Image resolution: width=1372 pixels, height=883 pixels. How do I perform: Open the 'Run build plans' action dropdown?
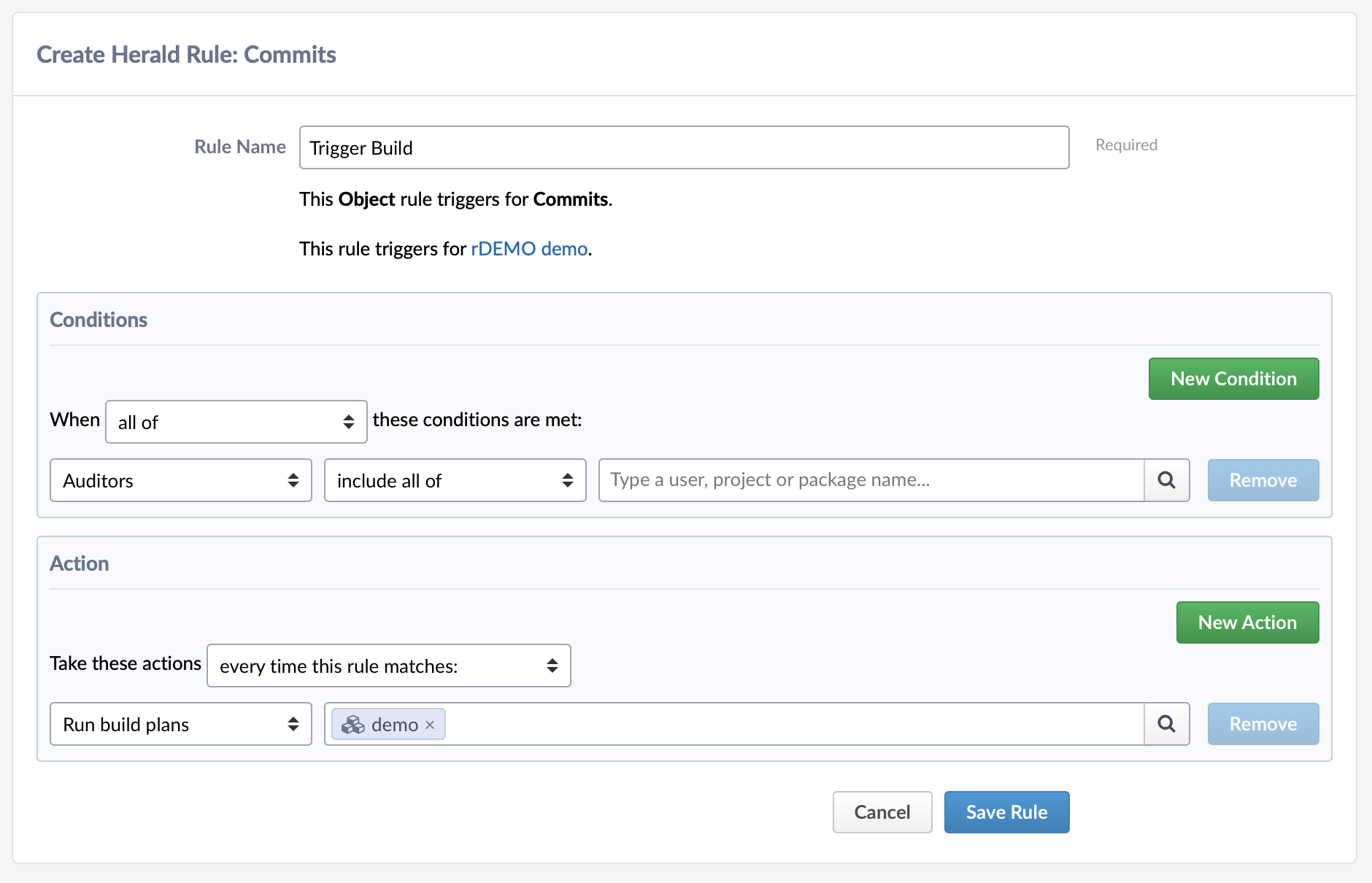tap(180, 724)
